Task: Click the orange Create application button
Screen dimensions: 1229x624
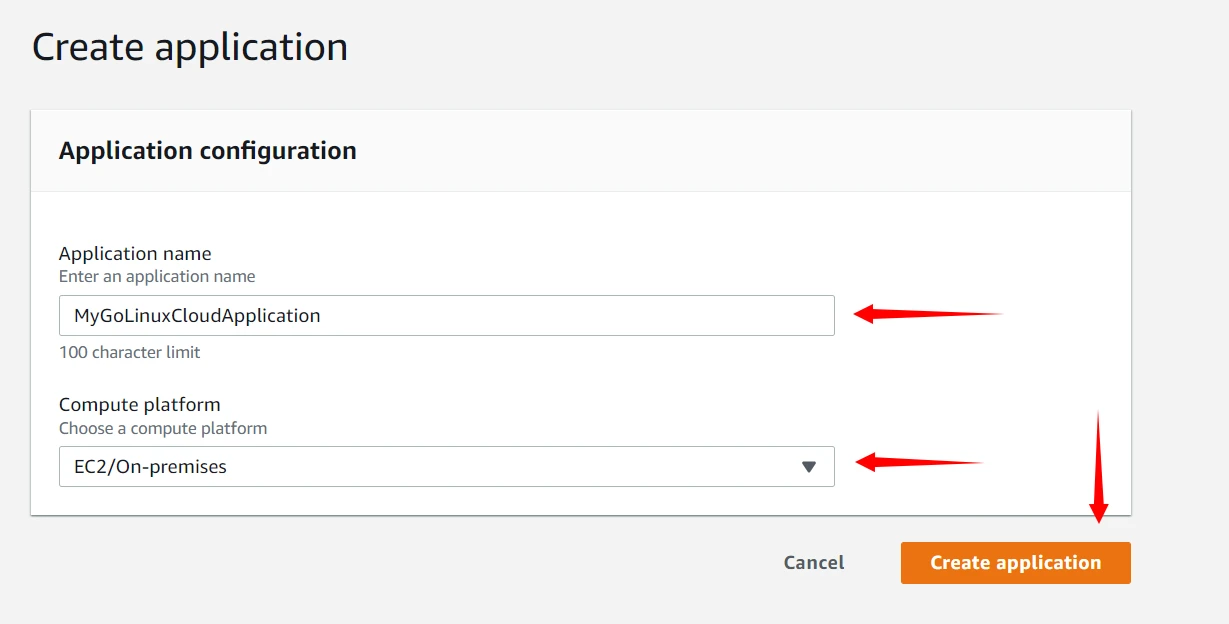Action: (1015, 563)
